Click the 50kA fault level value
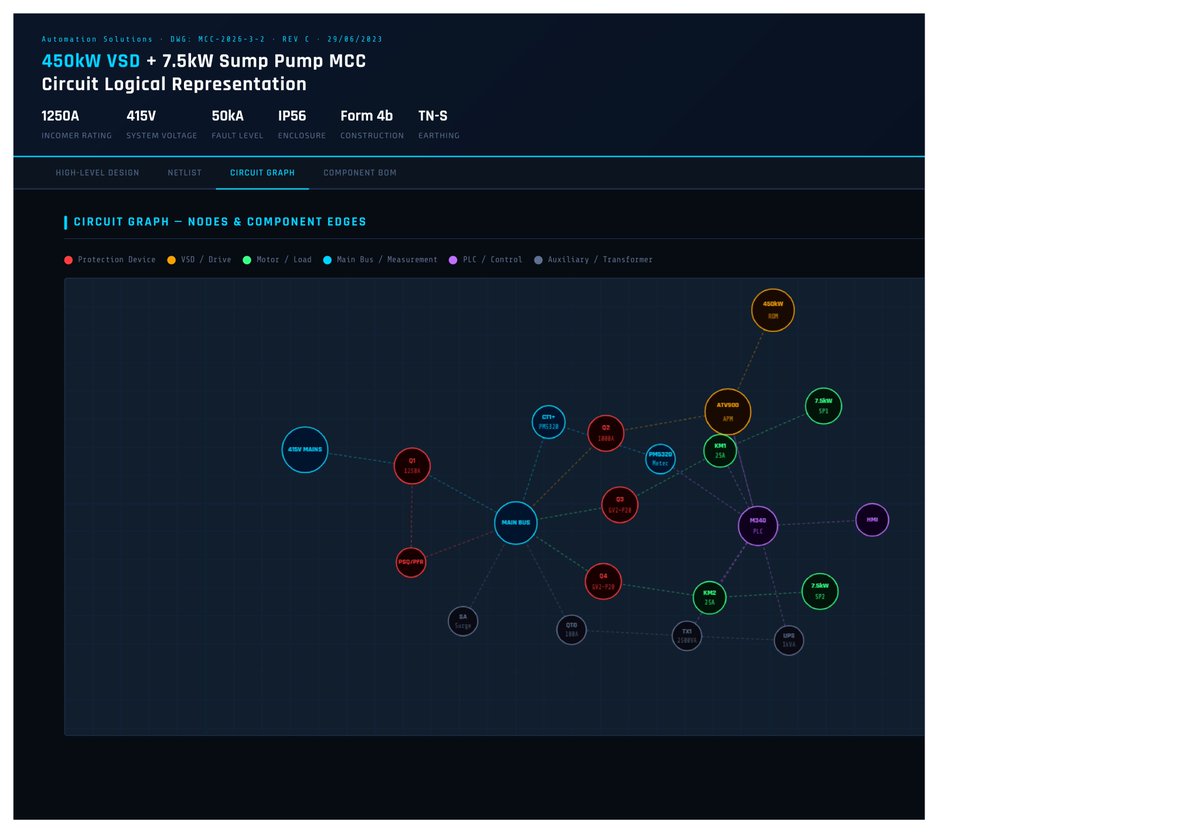The image size is (1200, 833). [x=228, y=116]
